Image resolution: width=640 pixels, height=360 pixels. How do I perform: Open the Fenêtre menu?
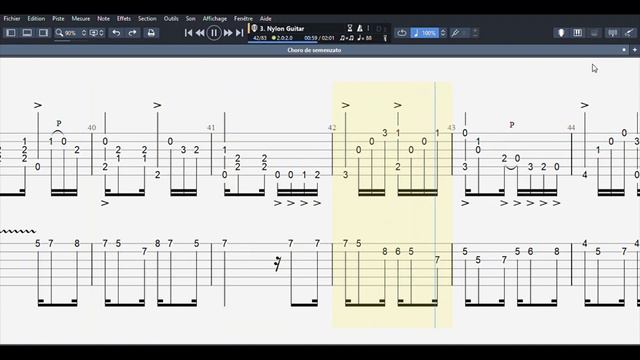[x=243, y=19]
